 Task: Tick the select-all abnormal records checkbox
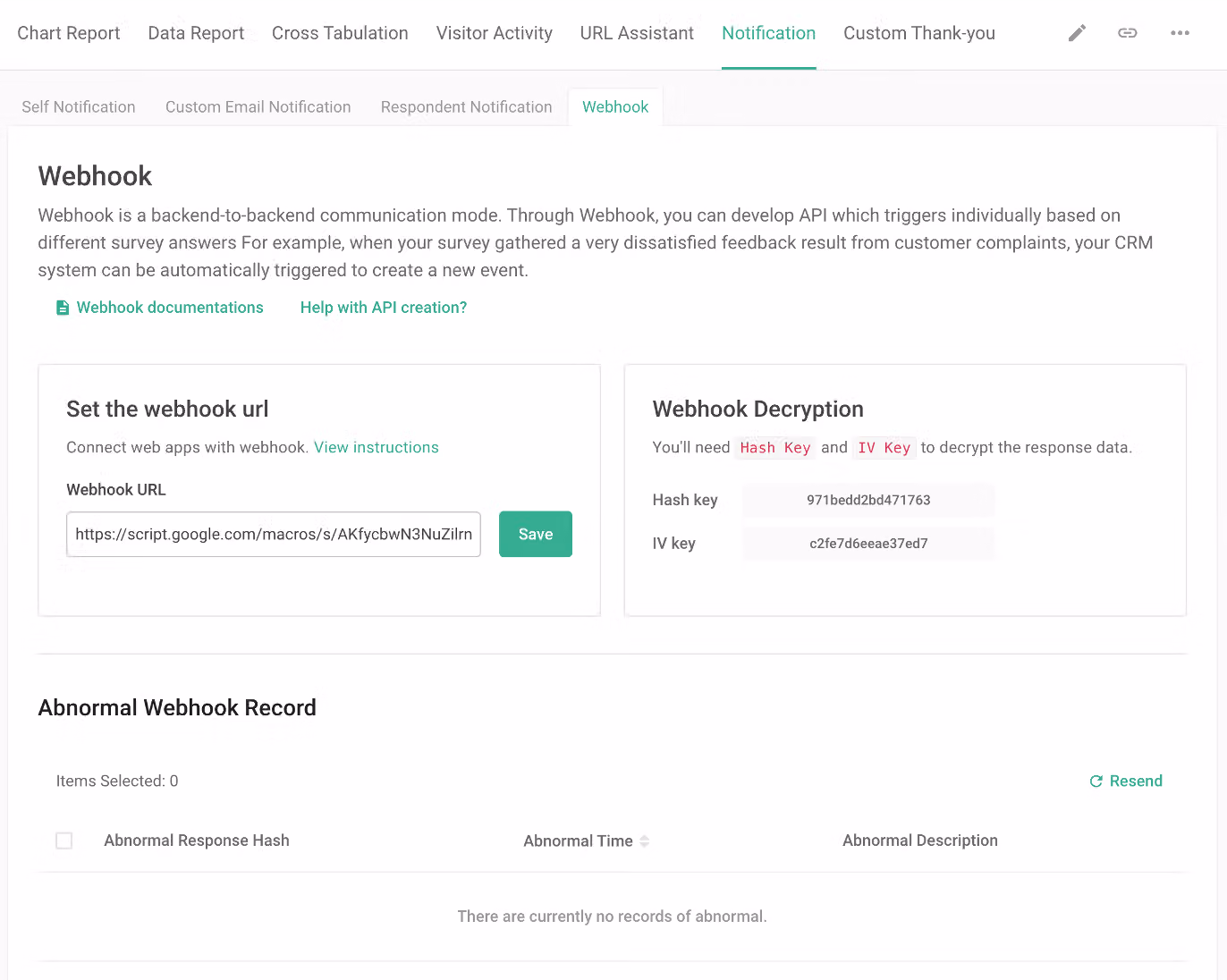pos(64,841)
